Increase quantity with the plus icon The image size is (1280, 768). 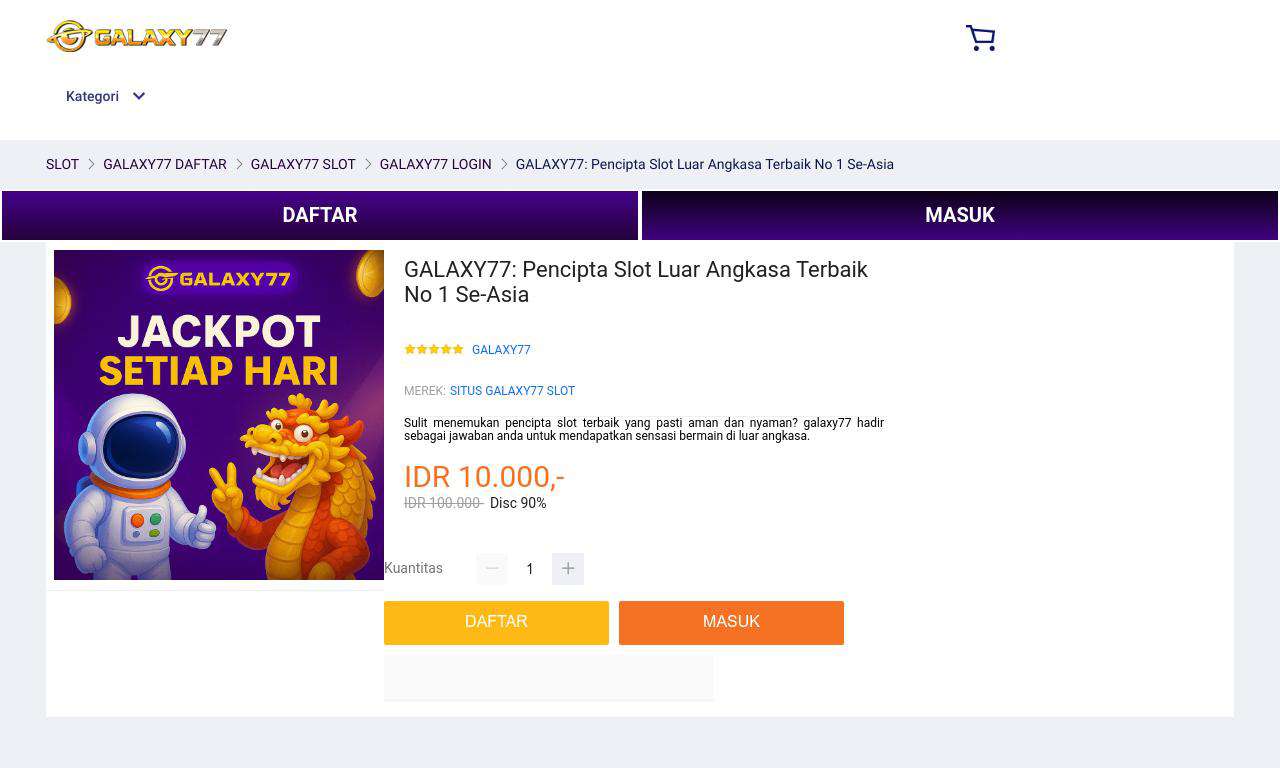[568, 569]
